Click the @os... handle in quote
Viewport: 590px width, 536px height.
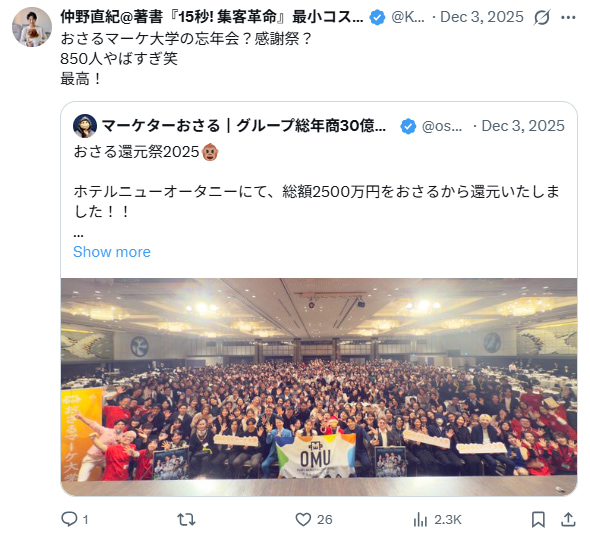[442, 126]
